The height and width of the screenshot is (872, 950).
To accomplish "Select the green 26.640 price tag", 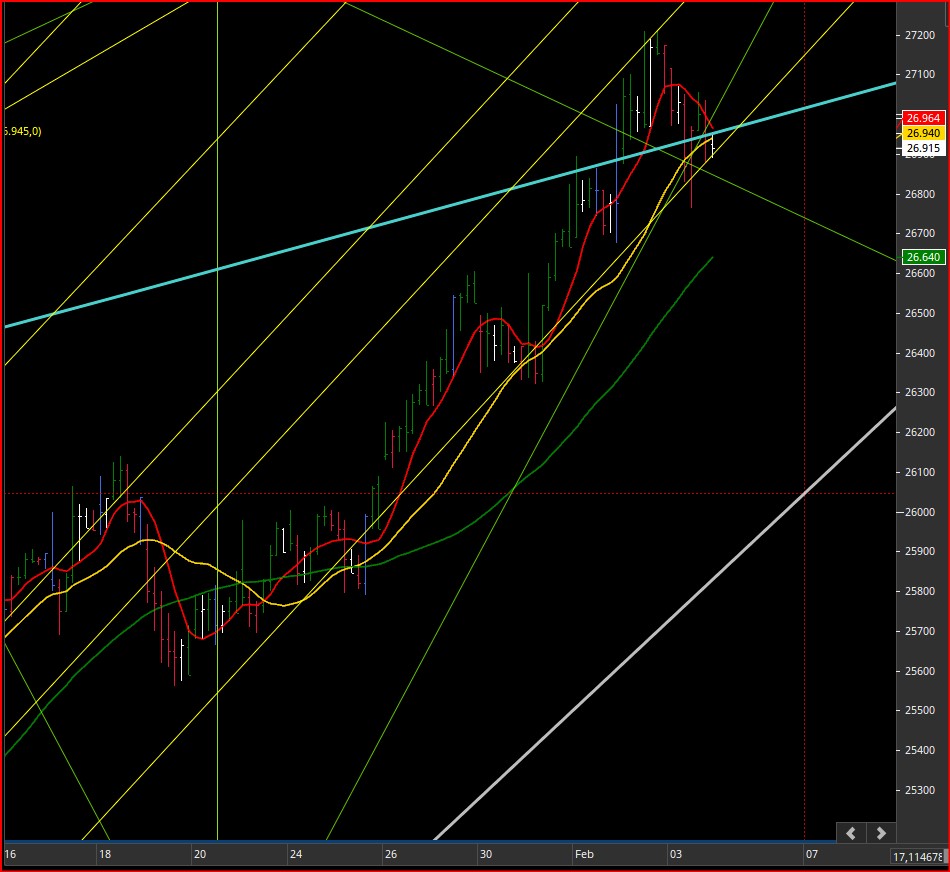I will (923, 257).
